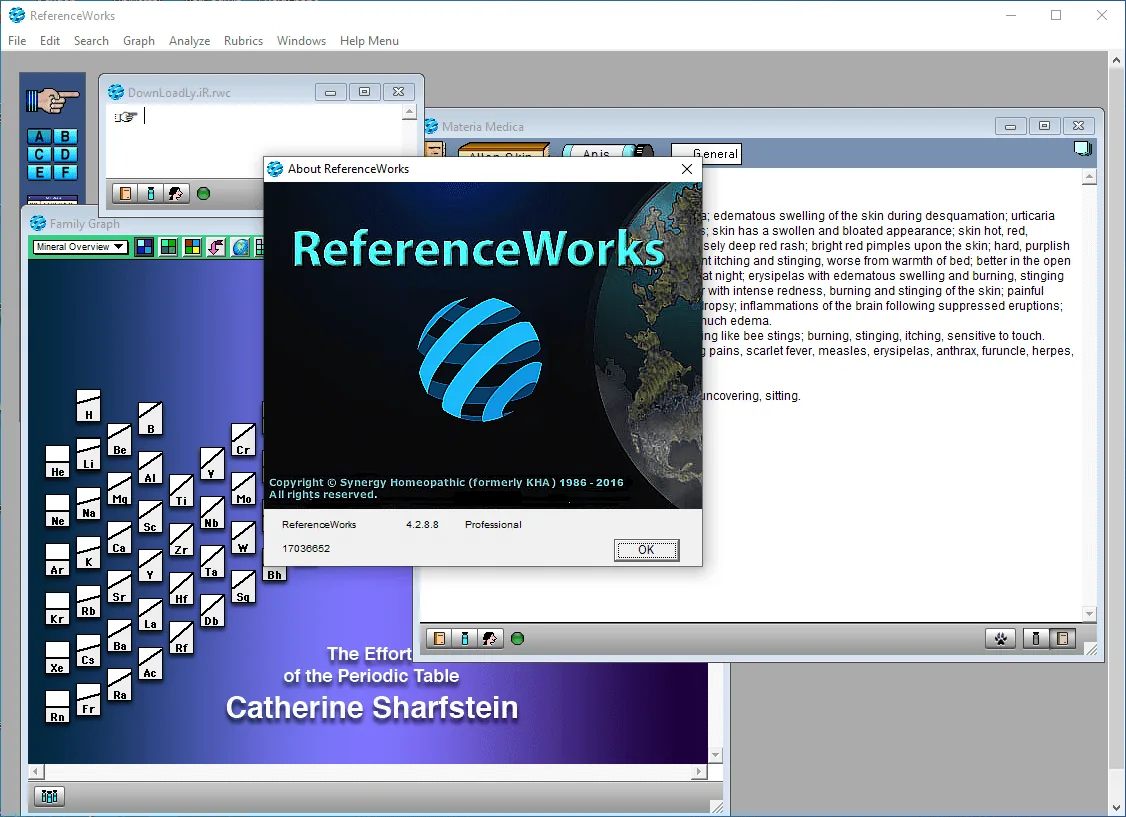This screenshot has height=817, width=1126.
Task: Click the person's head icon in DownLoadLy.iR.rwc window
Action: [175, 193]
